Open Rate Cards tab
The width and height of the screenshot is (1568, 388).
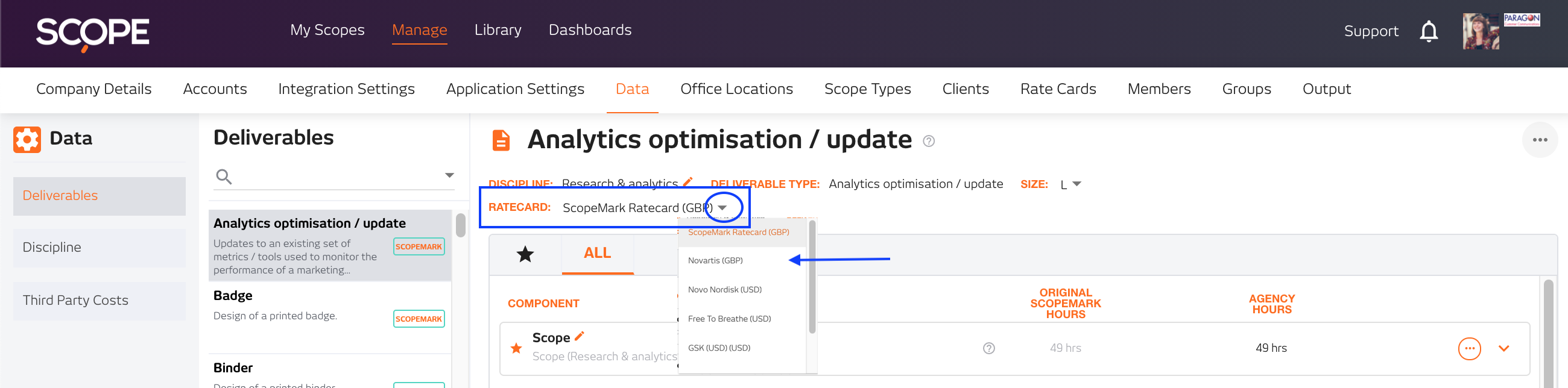[x=1058, y=89]
